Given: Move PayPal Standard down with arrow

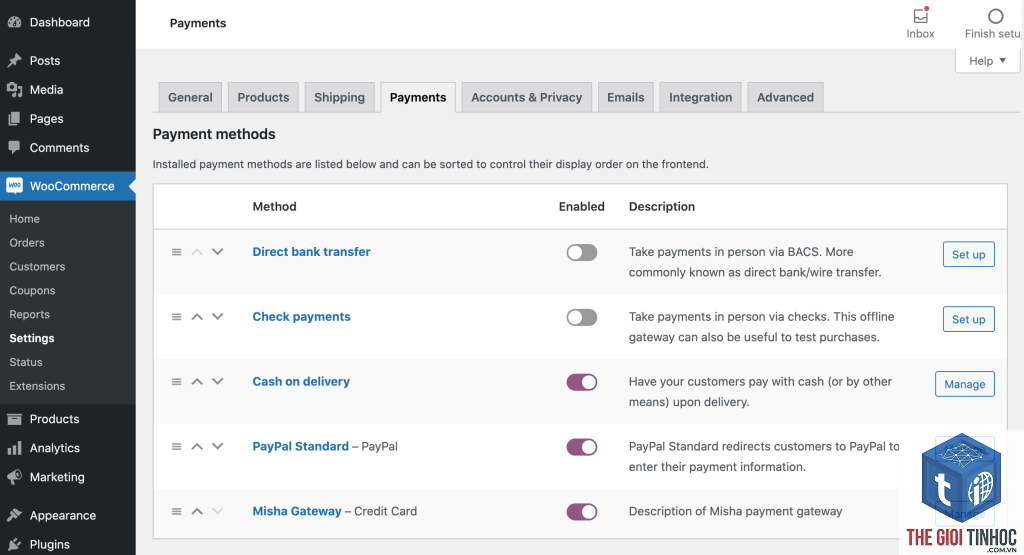Looking at the screenshot, I should [x=217, y=447].
